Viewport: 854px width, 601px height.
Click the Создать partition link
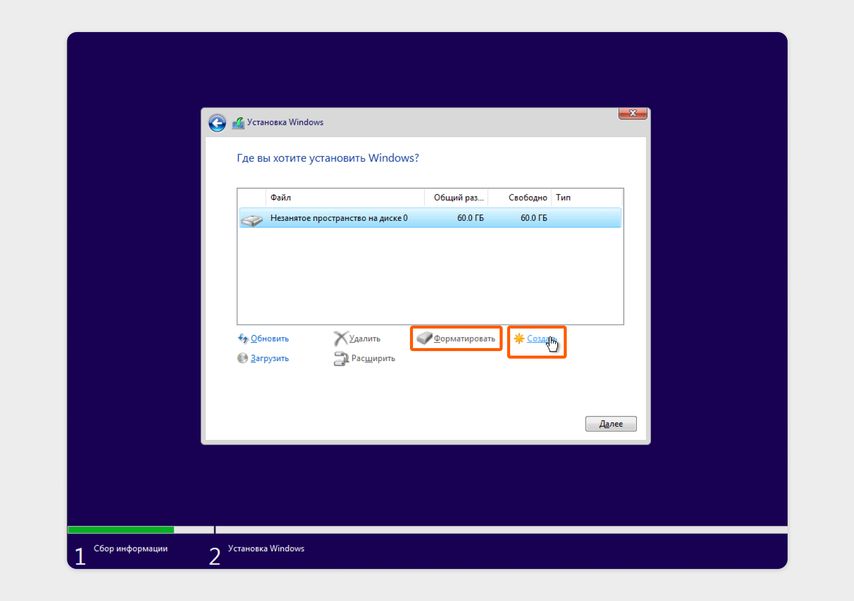541,338
